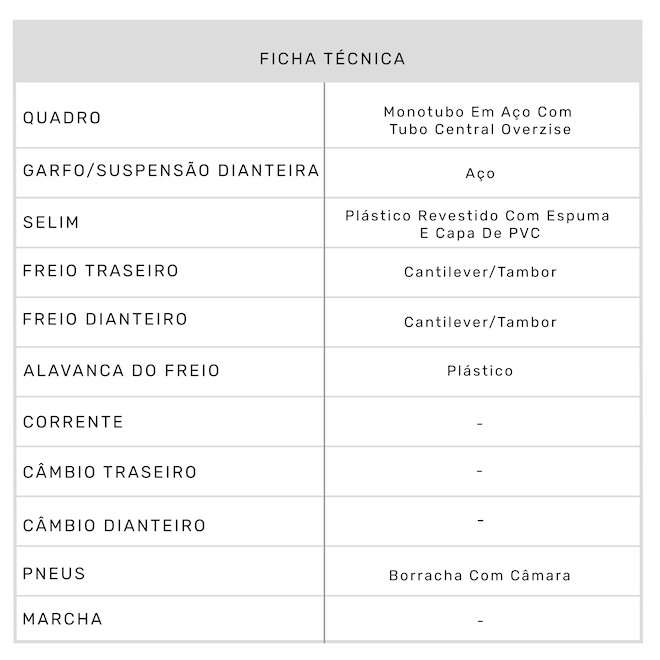Screen dimensions: 660x660
Task: Select the Plástico brake lever value
Action: tap(480, 371)
